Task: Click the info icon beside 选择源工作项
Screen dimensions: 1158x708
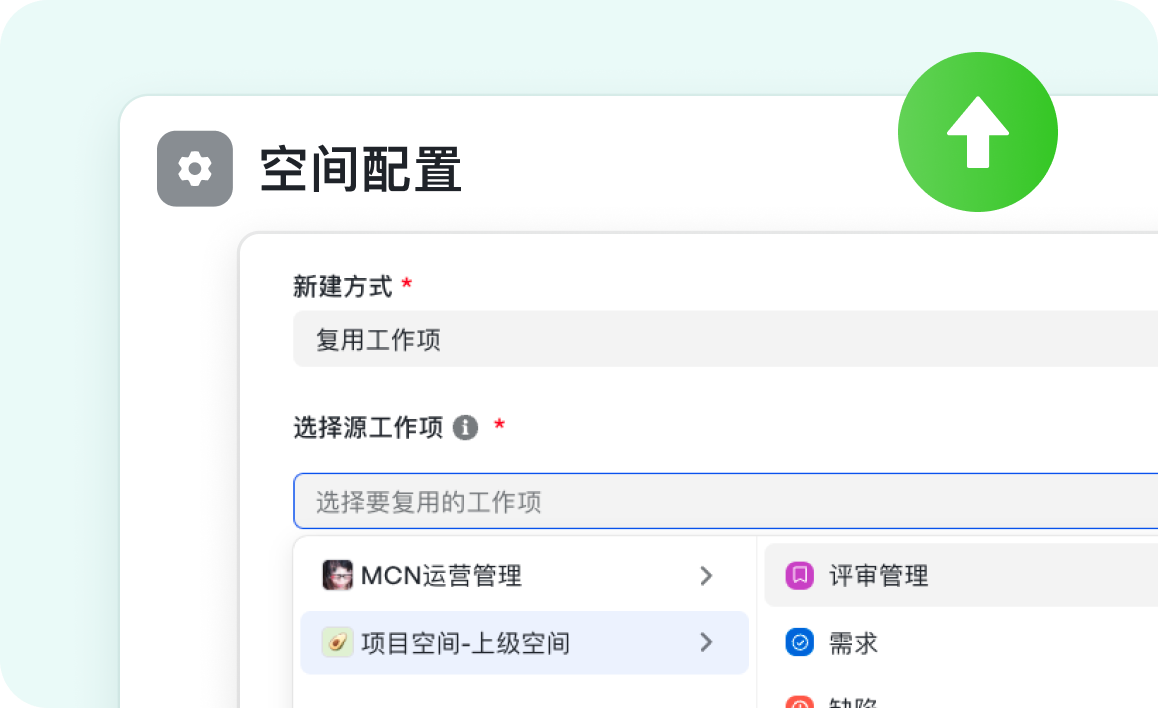Action: (465, 428)
